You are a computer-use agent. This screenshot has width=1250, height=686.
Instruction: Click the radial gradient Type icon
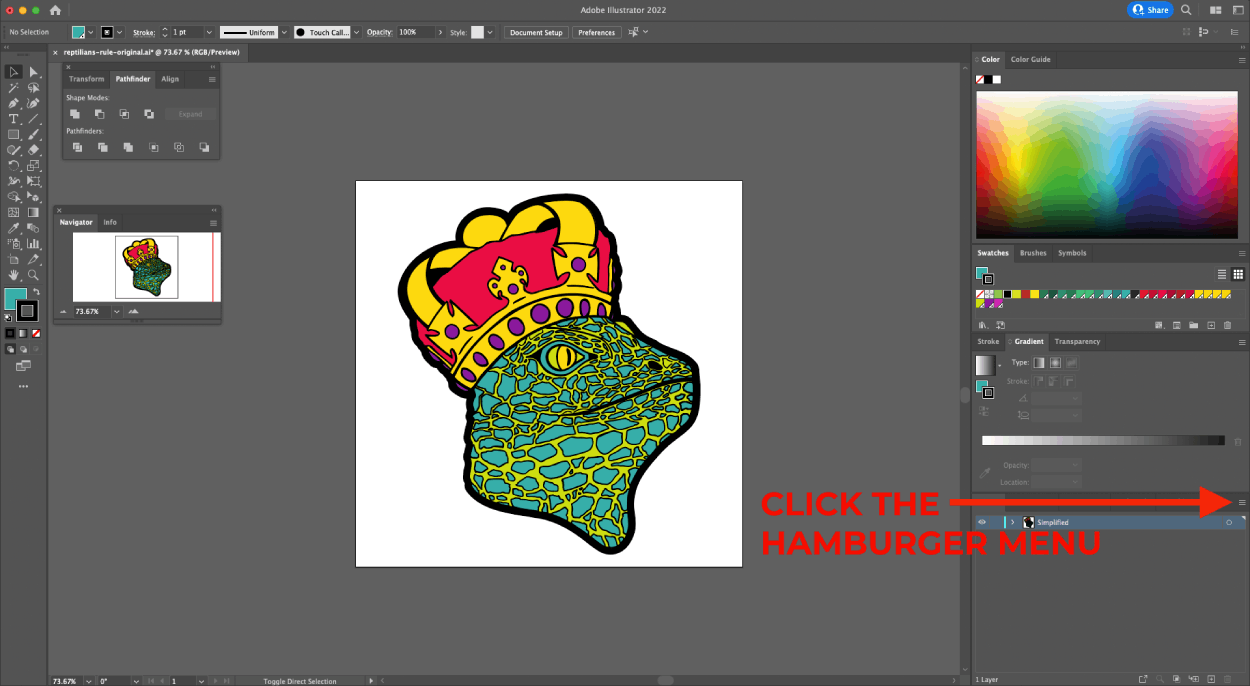(x=1055, y=362)
